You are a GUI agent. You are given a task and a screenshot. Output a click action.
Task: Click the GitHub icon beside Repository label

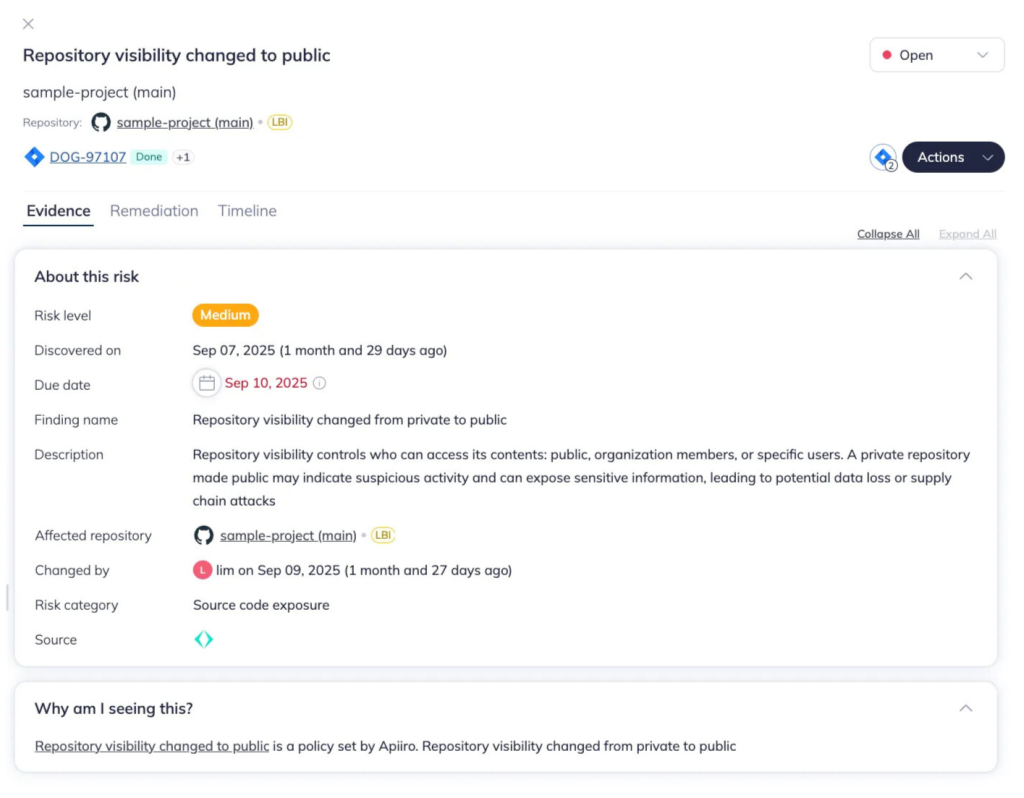101,122
